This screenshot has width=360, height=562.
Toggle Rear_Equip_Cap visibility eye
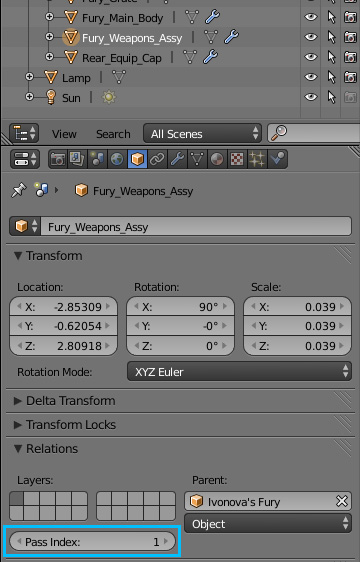[x=311, y=57]
